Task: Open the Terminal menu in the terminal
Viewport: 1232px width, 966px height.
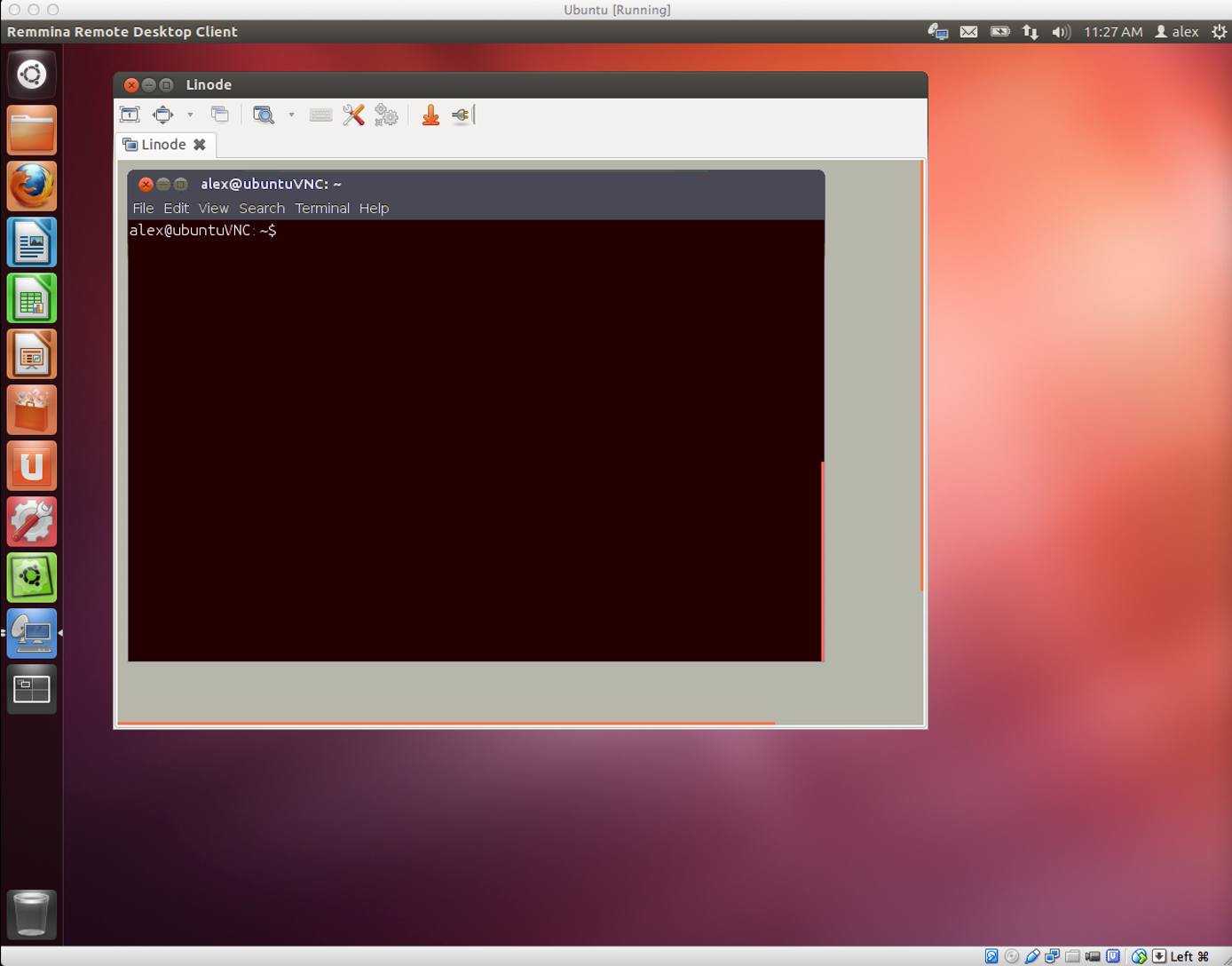Action: (x=322, y=208)
